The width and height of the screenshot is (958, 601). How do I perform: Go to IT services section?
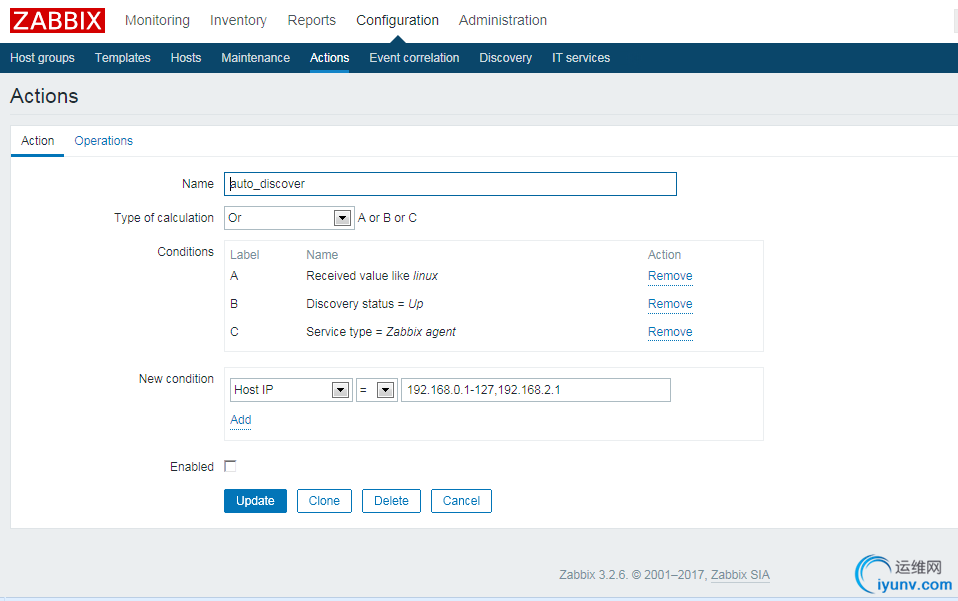(x=581, y=58)
